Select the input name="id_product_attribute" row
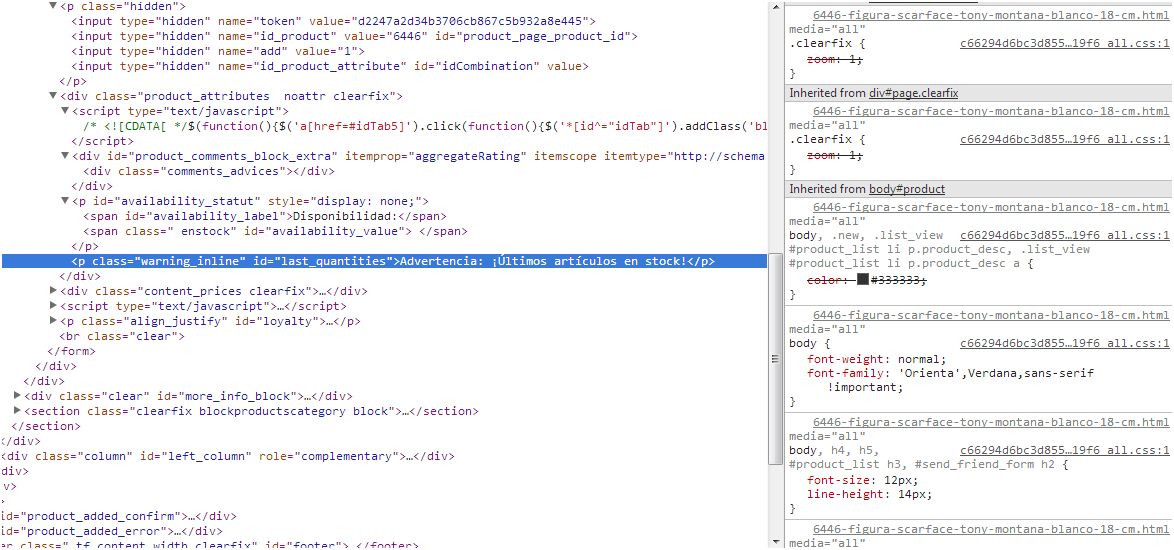Screen dimensions: 1174x550 (x=330, y=66)
